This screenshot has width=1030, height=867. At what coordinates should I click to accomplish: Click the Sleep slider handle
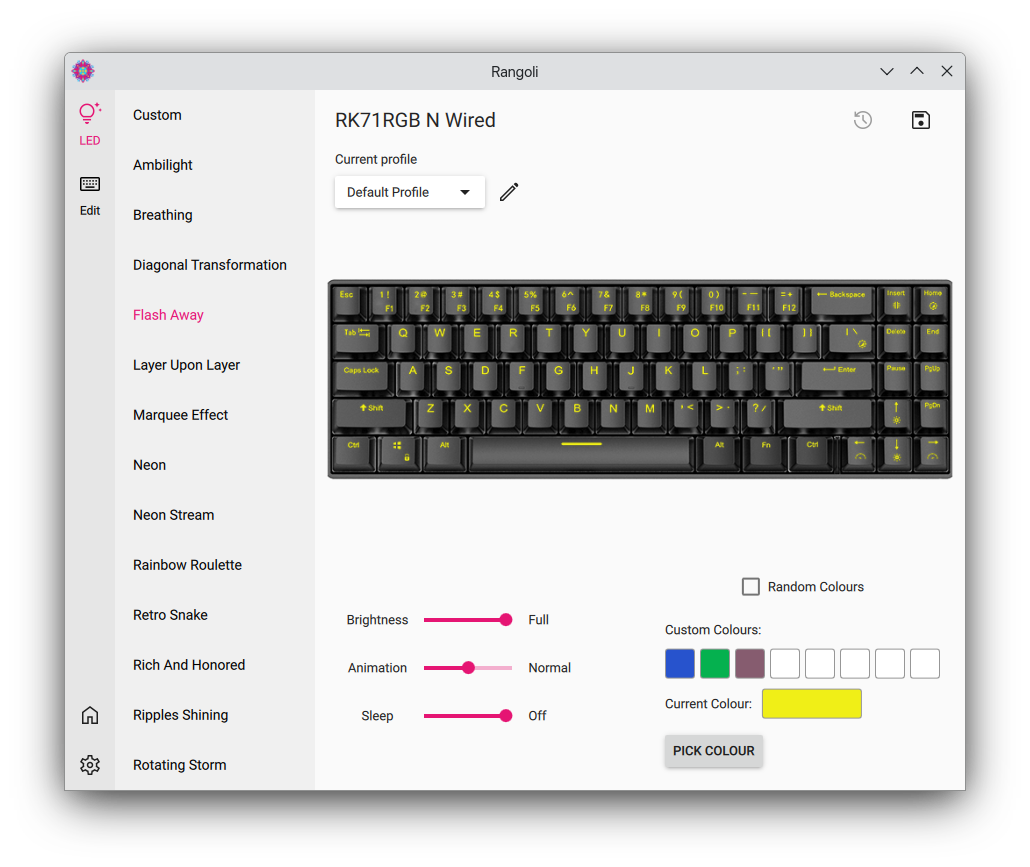pos(505,715)
